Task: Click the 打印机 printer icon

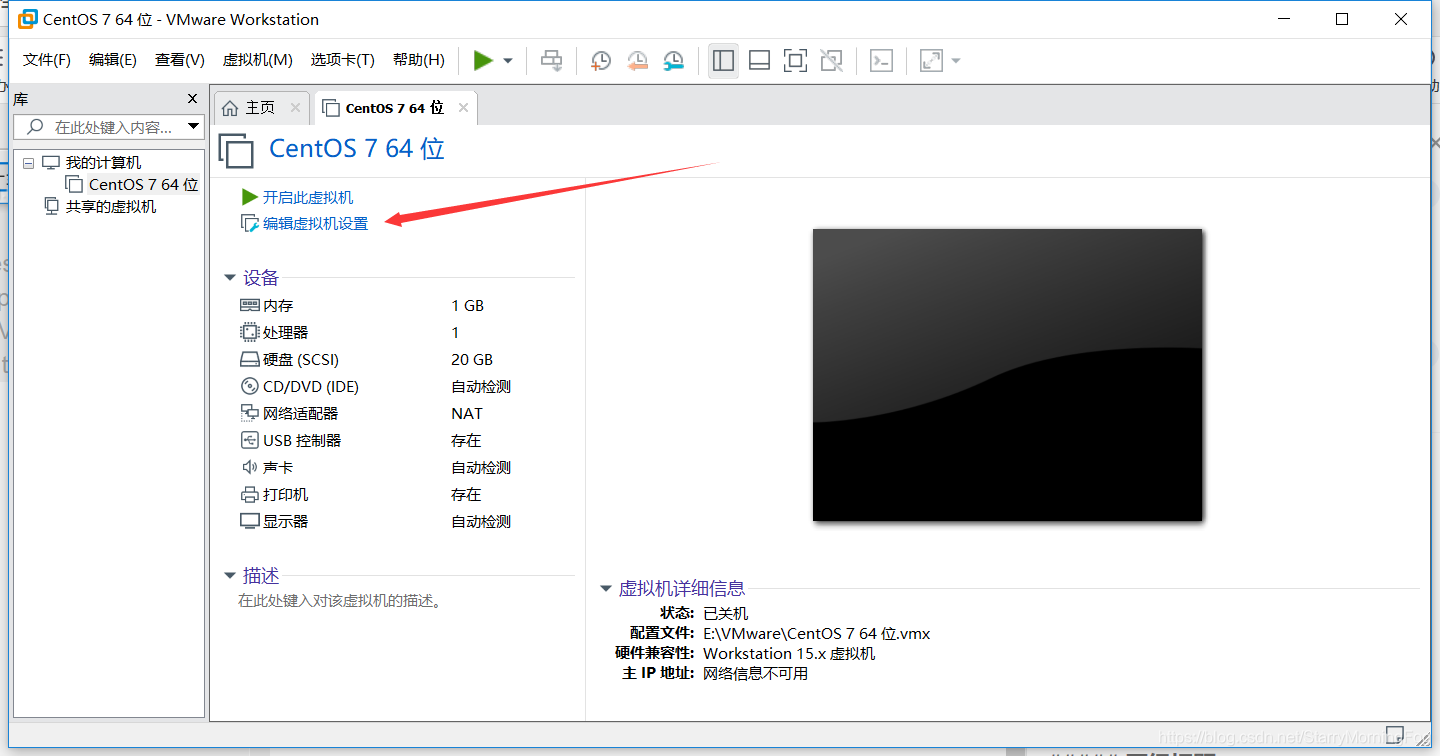Action: point(250,494)
